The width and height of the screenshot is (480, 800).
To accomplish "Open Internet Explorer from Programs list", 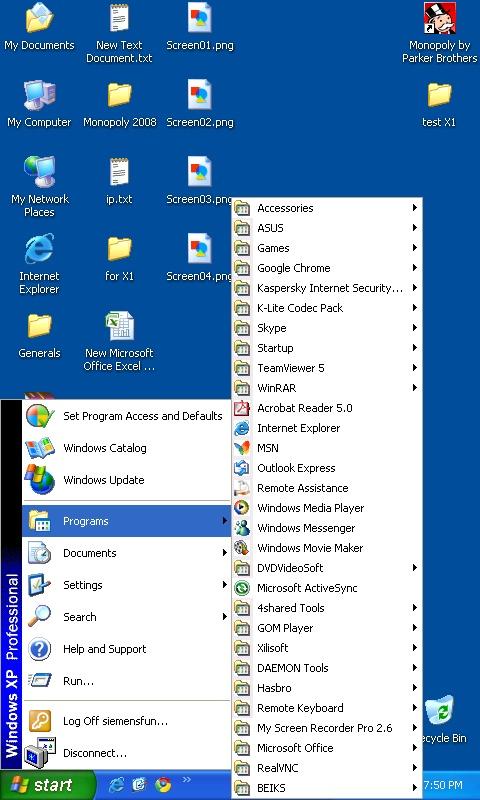I will [327, 428].
